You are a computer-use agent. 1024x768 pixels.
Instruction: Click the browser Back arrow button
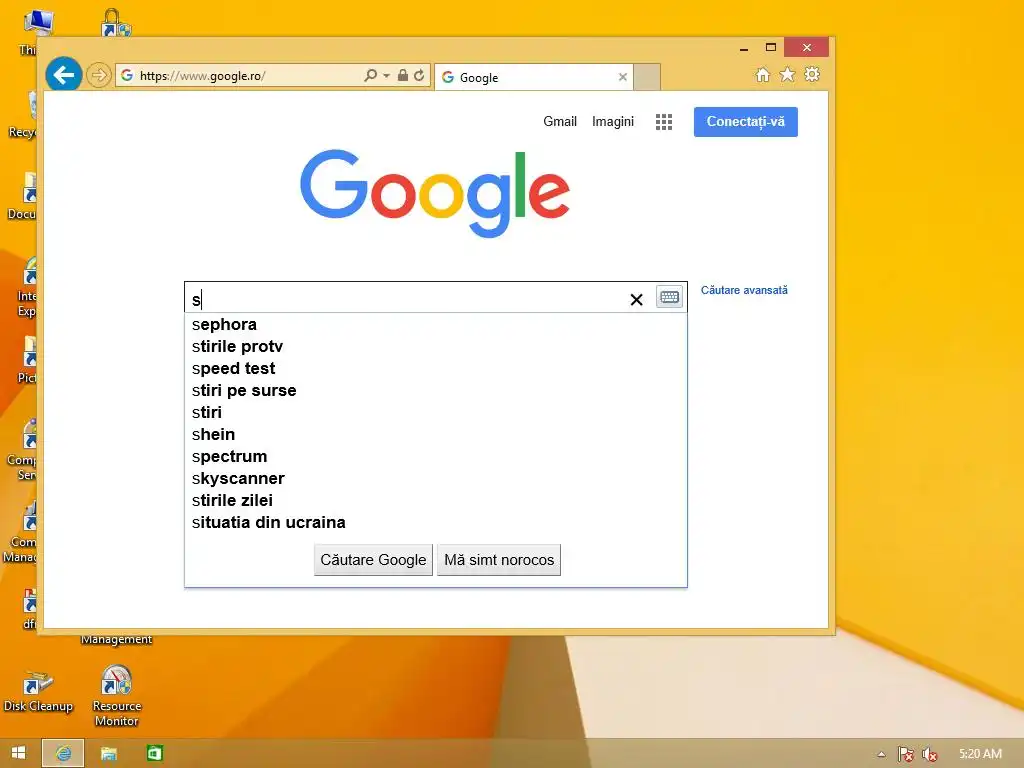(63, 75)
